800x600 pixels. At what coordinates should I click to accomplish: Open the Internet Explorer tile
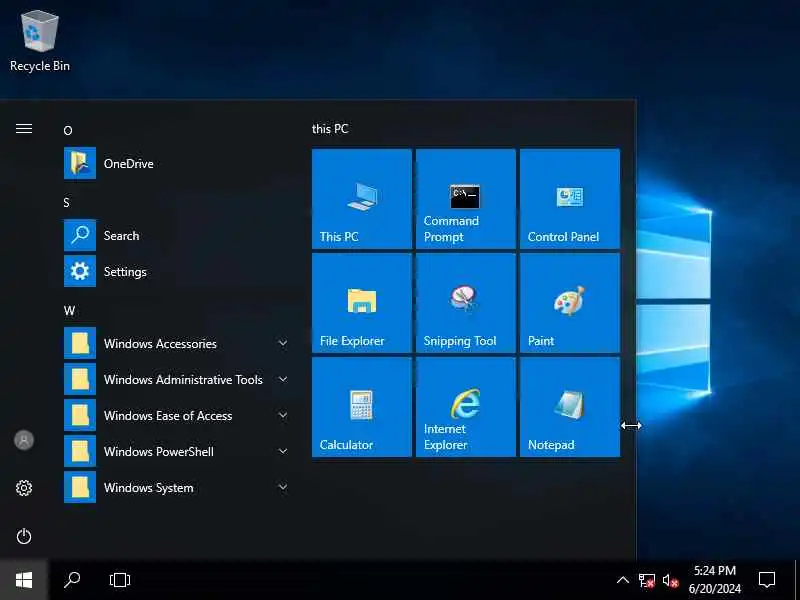(466, 407)
